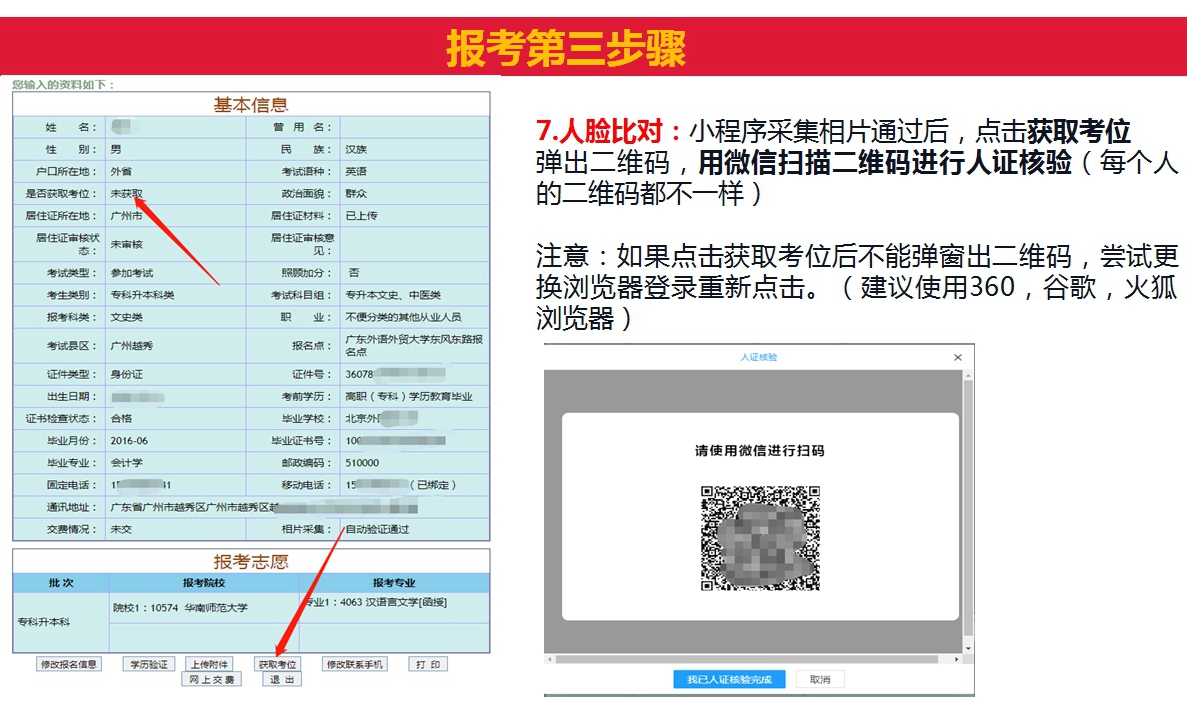This screenshot has height=709, width=1187.
Task: Click the 上传附件 upload button
Action: click(209, 664)
